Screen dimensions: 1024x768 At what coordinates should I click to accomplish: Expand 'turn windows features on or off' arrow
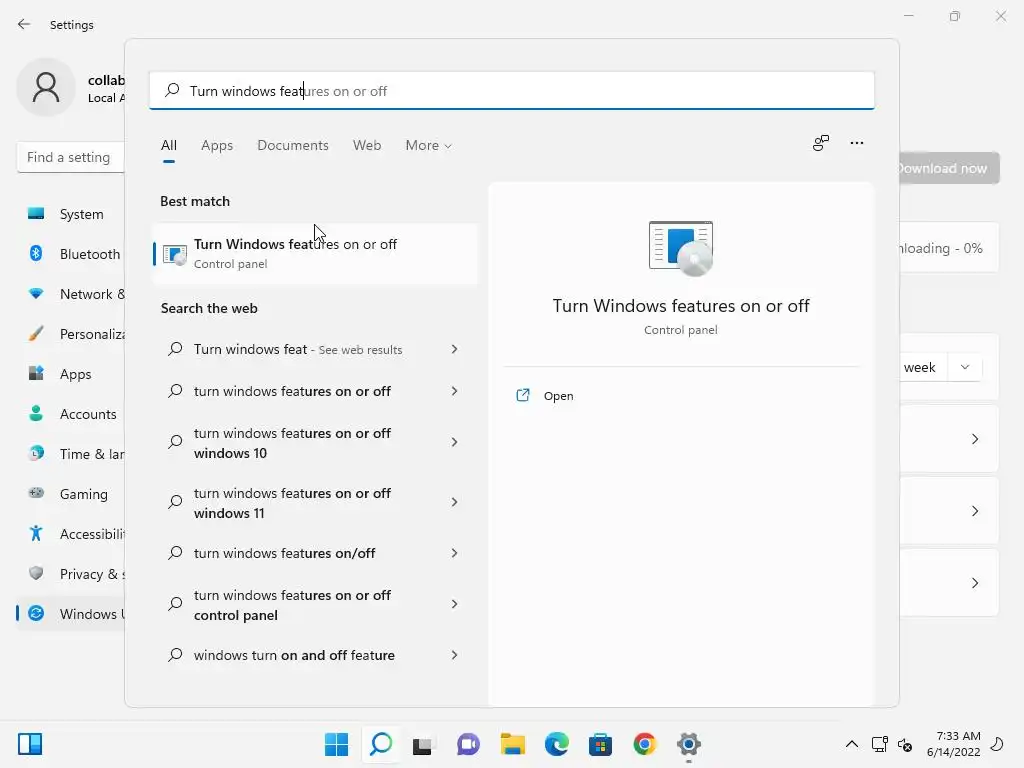pos(455,391)
